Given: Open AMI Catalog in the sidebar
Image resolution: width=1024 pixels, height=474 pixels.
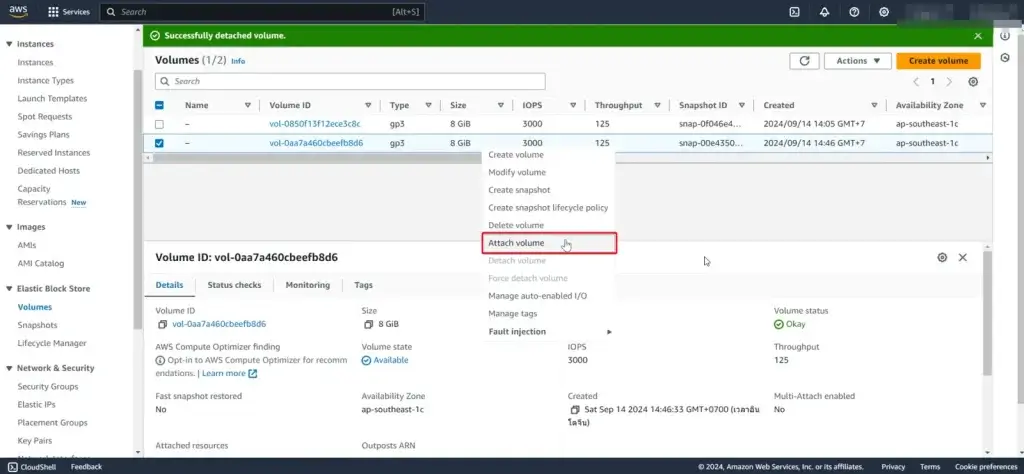Looking at the screenshot, I should tap(40, 264).
